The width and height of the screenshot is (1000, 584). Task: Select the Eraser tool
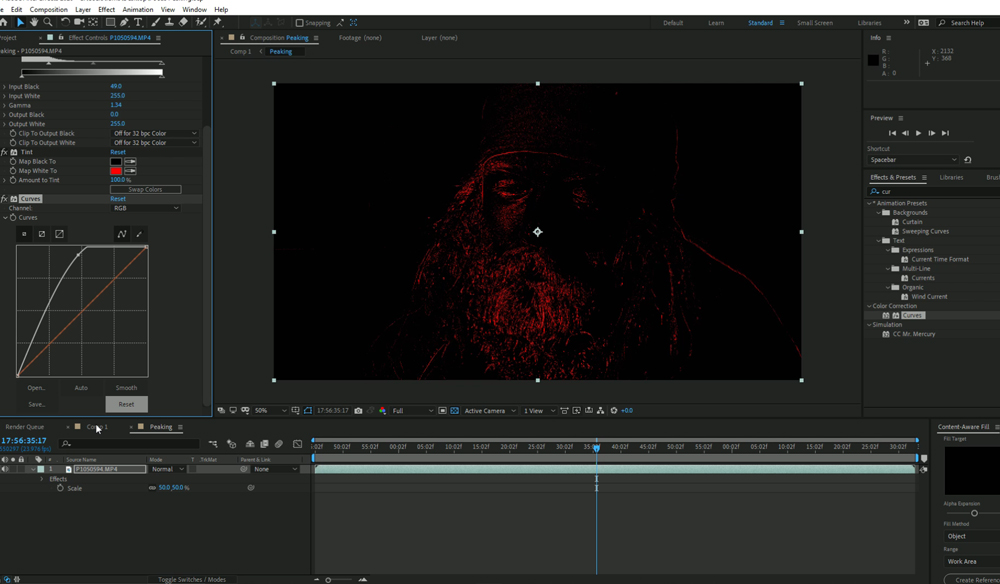[x=183, y=22]
